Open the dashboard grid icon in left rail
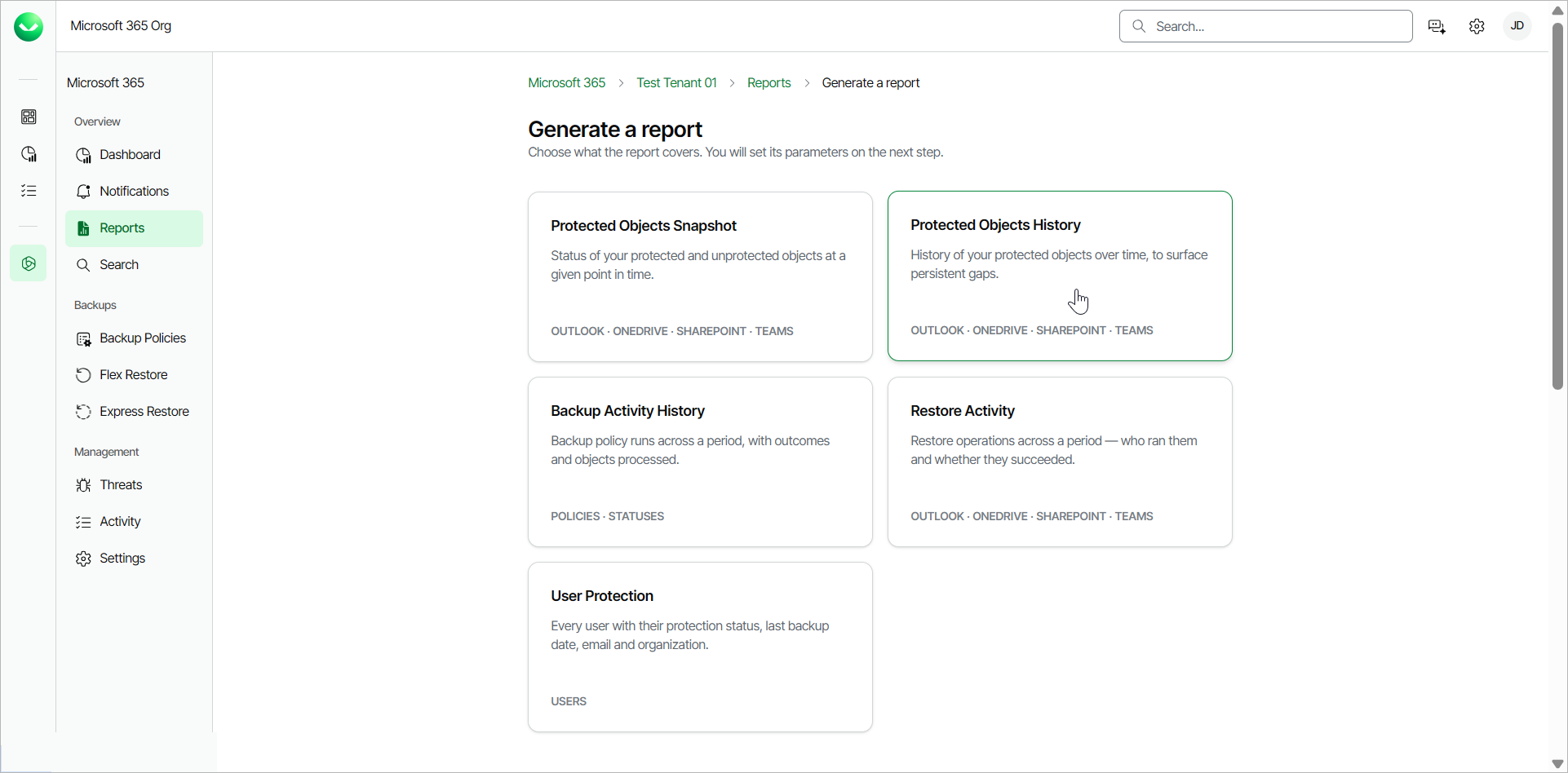This screenshot has height=773, width=1568. point(29,117)
